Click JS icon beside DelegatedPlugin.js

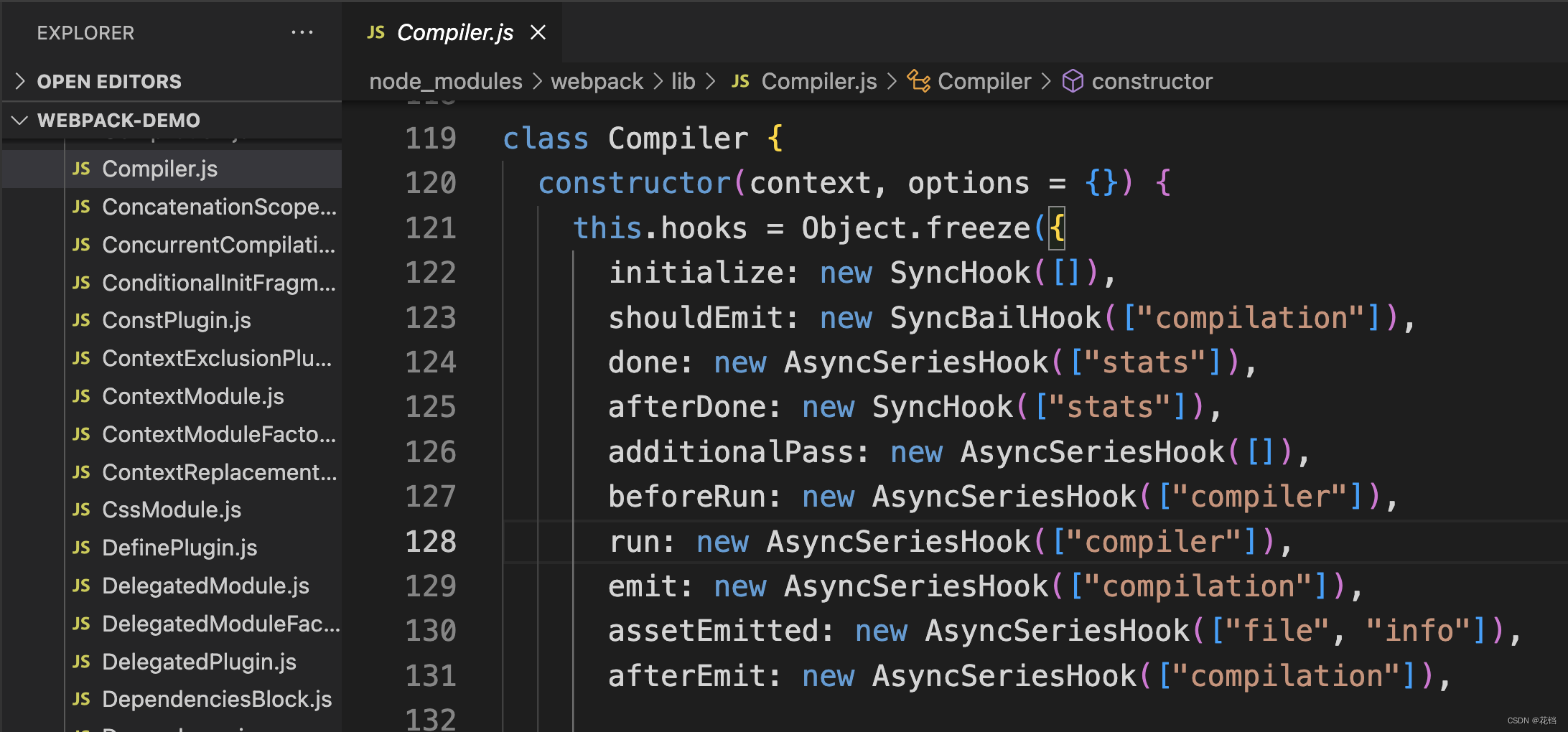[81, 662]
